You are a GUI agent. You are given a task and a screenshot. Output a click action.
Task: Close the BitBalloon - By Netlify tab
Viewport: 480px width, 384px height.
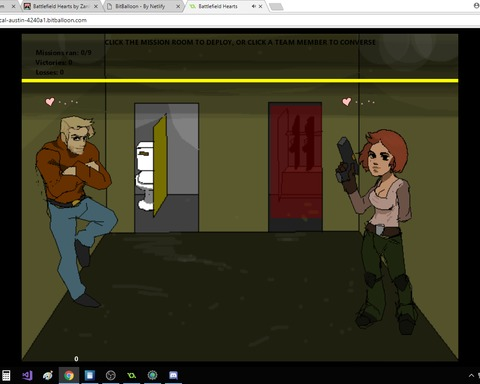(178, 6)
